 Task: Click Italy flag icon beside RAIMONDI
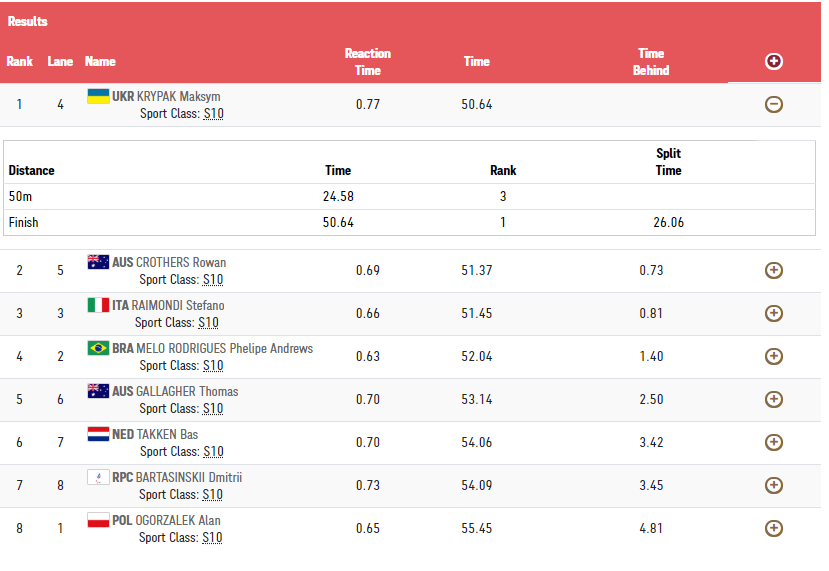click(x=98, y=305)
